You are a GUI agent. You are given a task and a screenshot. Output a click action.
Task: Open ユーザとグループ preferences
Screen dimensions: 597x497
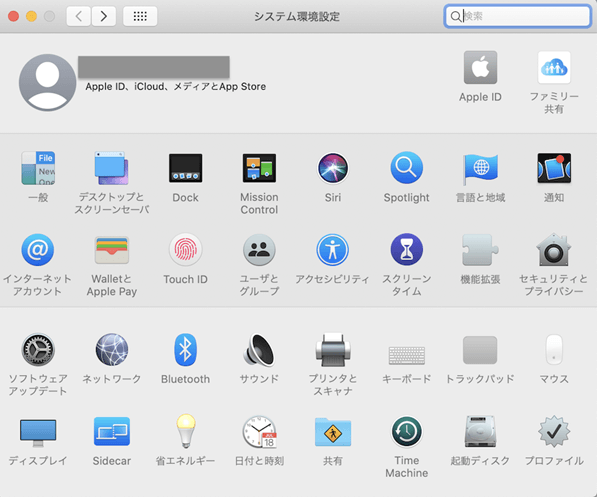coord(259,250)
